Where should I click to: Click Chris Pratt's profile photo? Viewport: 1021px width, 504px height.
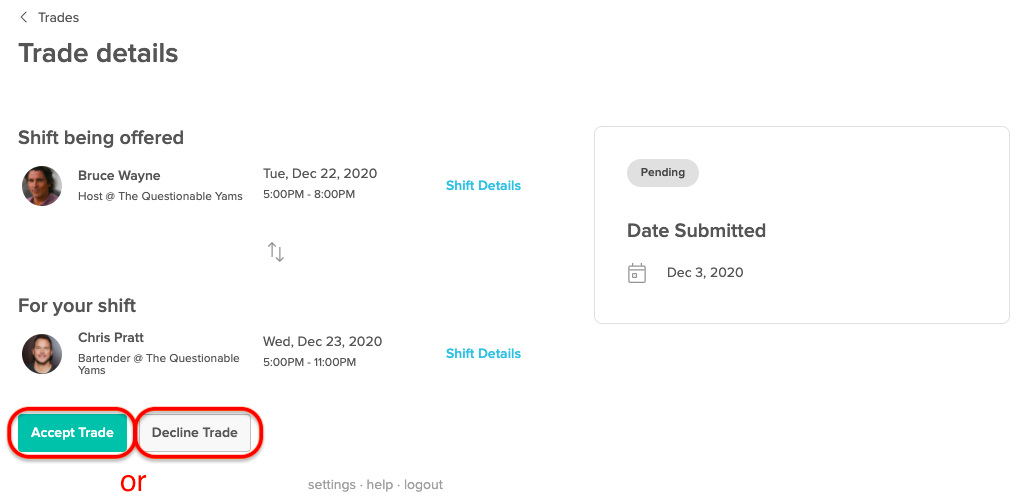coord(42,354)
